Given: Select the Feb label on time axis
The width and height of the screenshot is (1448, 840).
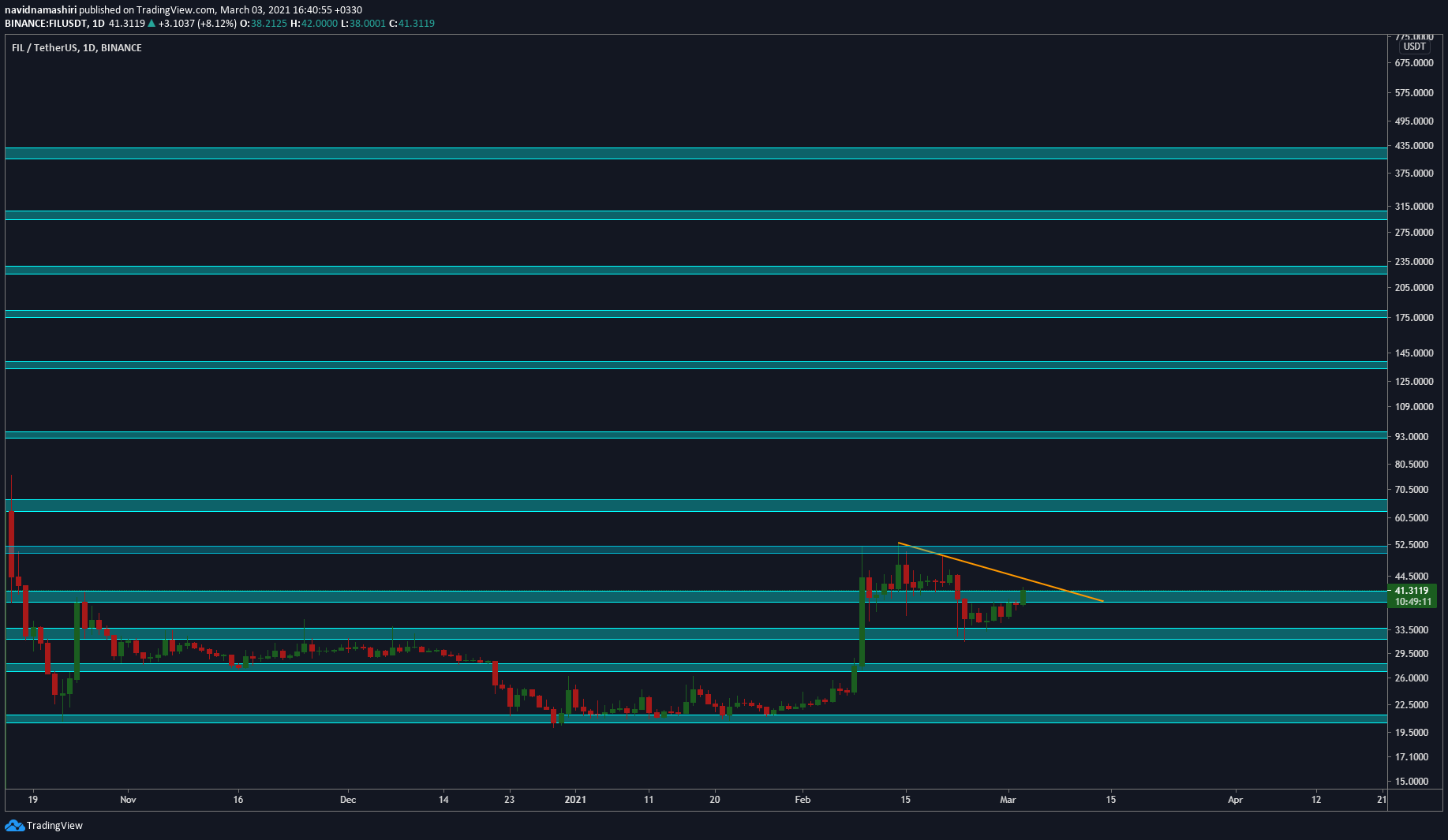Looking at the screenshot, I should click(803, 800).
